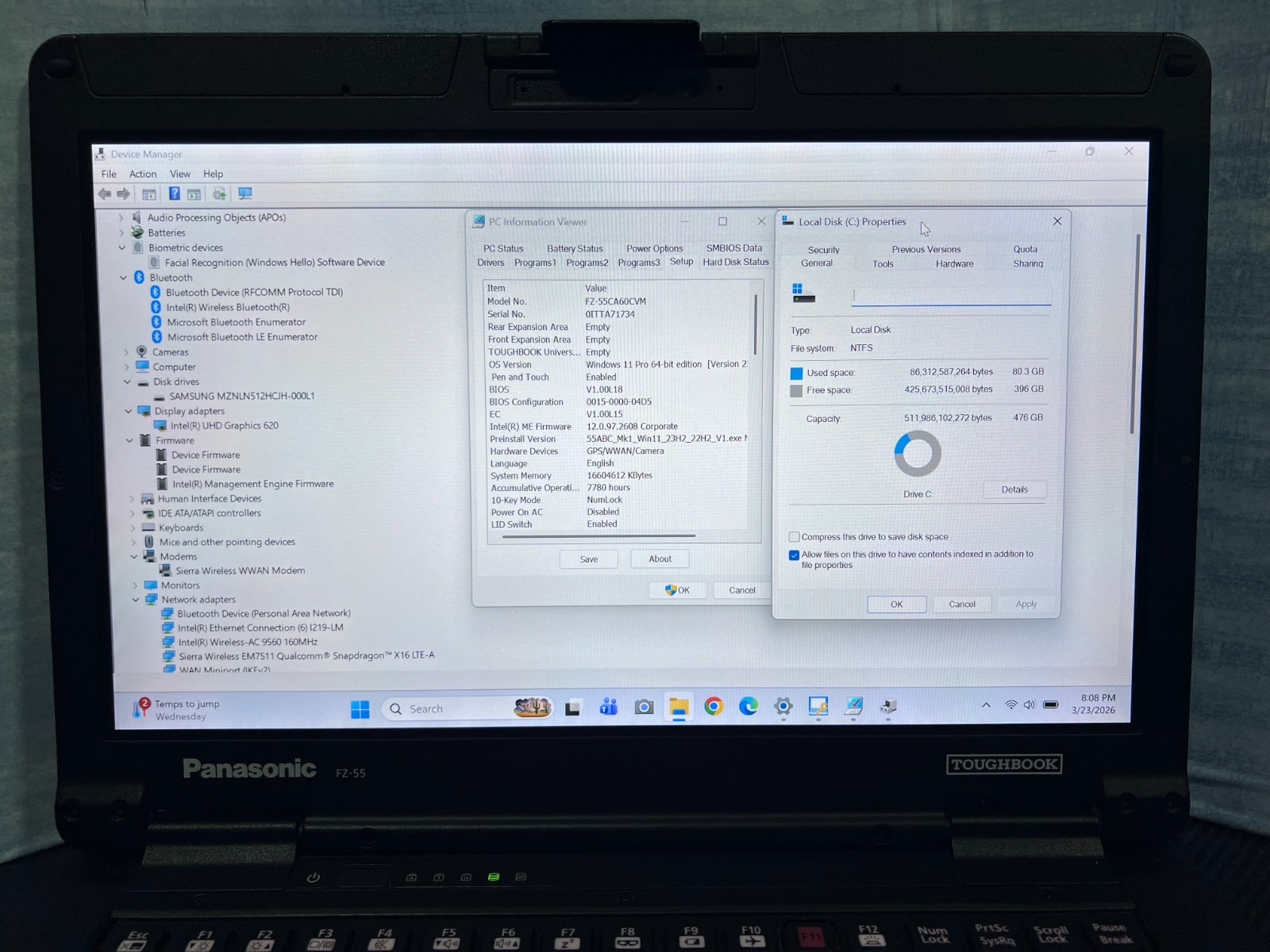This screenshot has width=1270, height=952.
Task: Launch Microsoft Edge from the taskbar
Action: [749, 706]
